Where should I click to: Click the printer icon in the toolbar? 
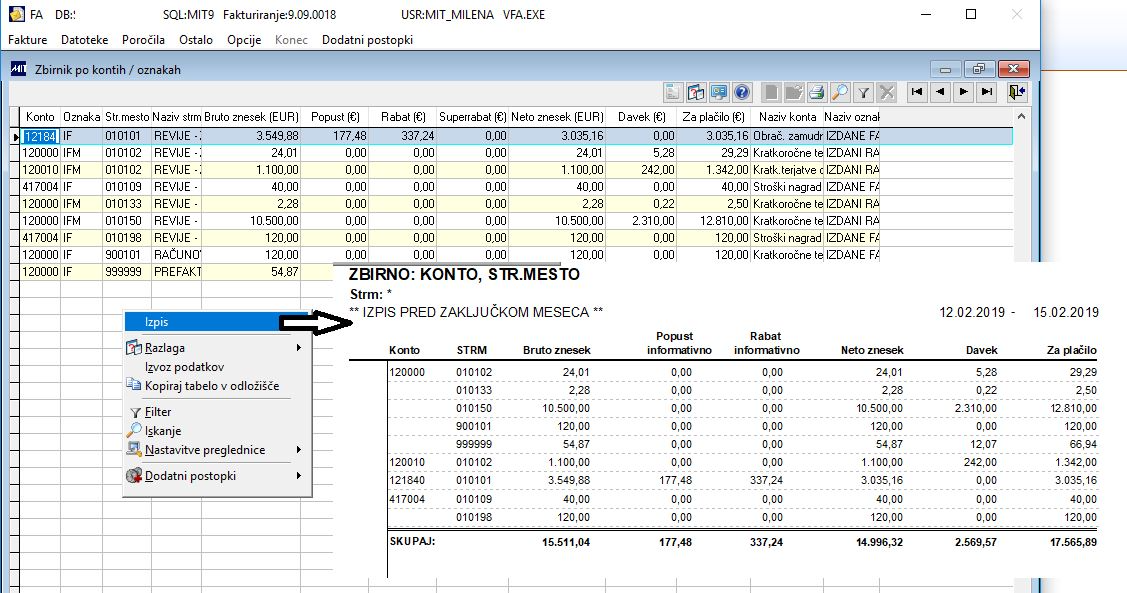tap(817, 93)
